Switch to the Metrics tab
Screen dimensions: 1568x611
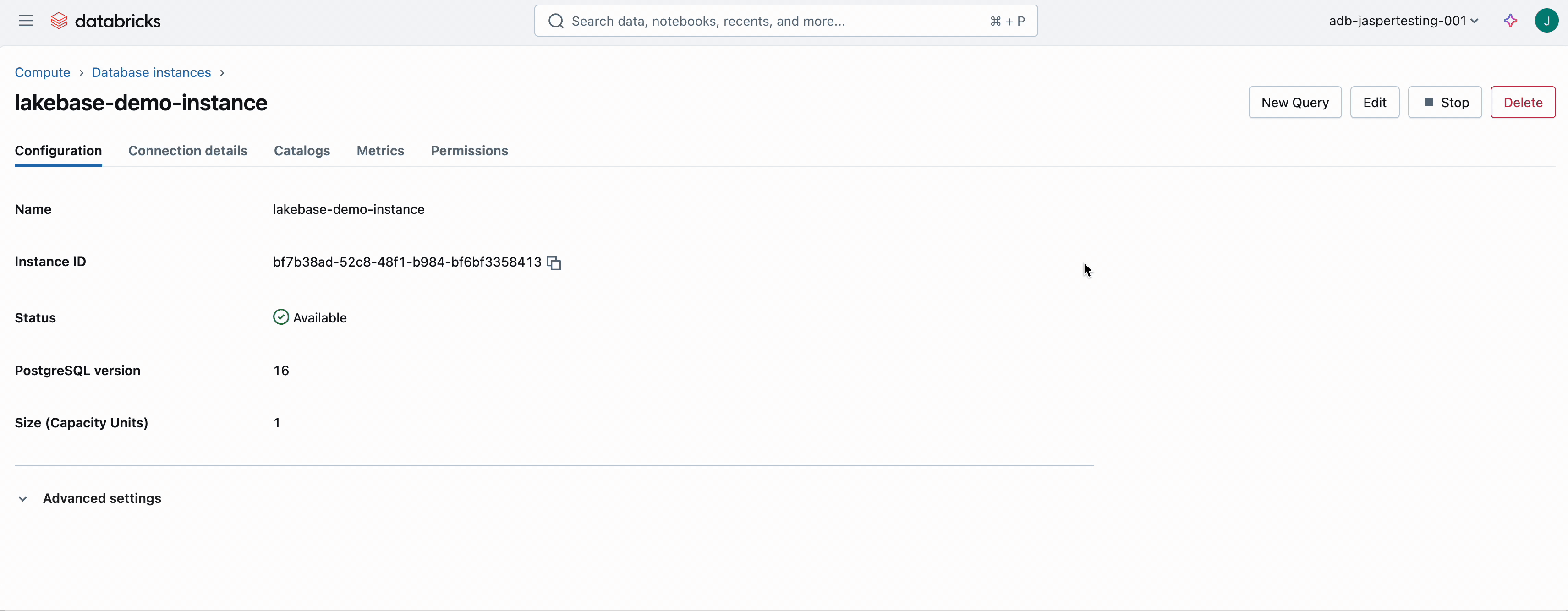(380, 150)
